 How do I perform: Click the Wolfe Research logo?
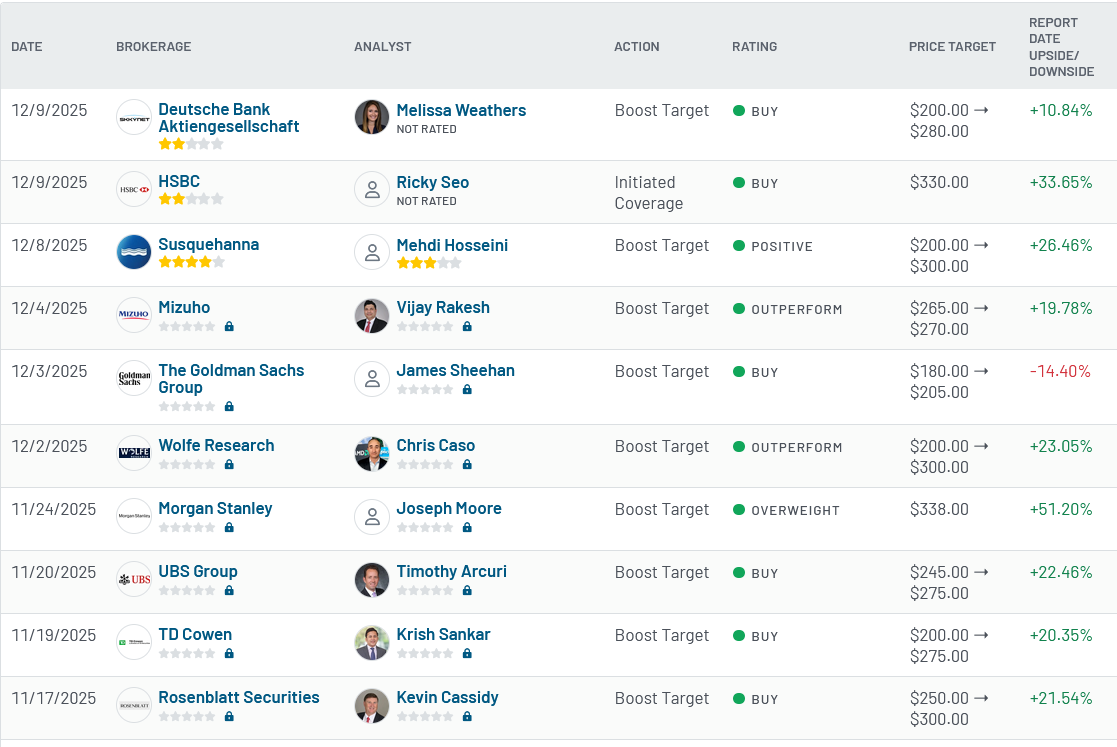tap(134, 453)
